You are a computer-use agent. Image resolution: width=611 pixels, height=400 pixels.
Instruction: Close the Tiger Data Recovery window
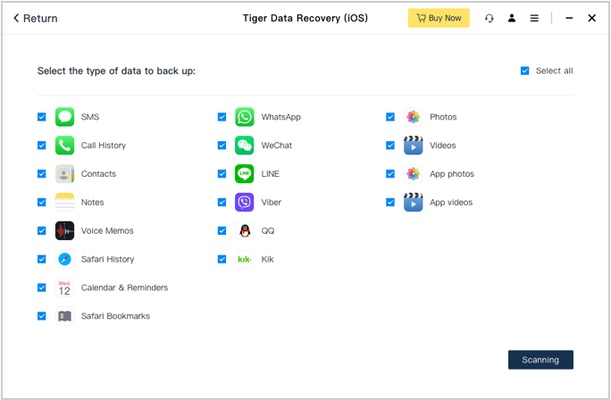[592, 18]
